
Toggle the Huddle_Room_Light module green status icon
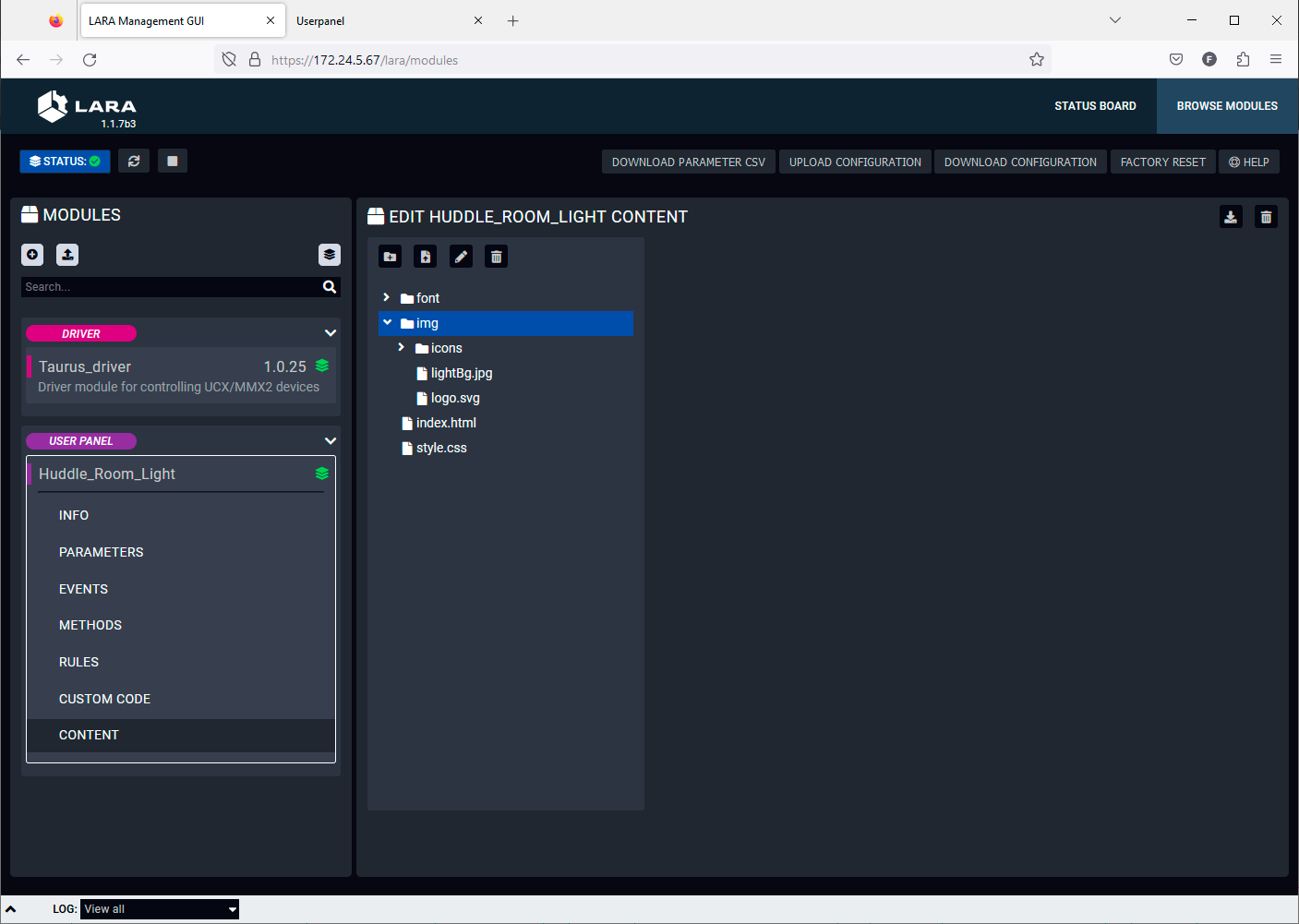[322, 474]
